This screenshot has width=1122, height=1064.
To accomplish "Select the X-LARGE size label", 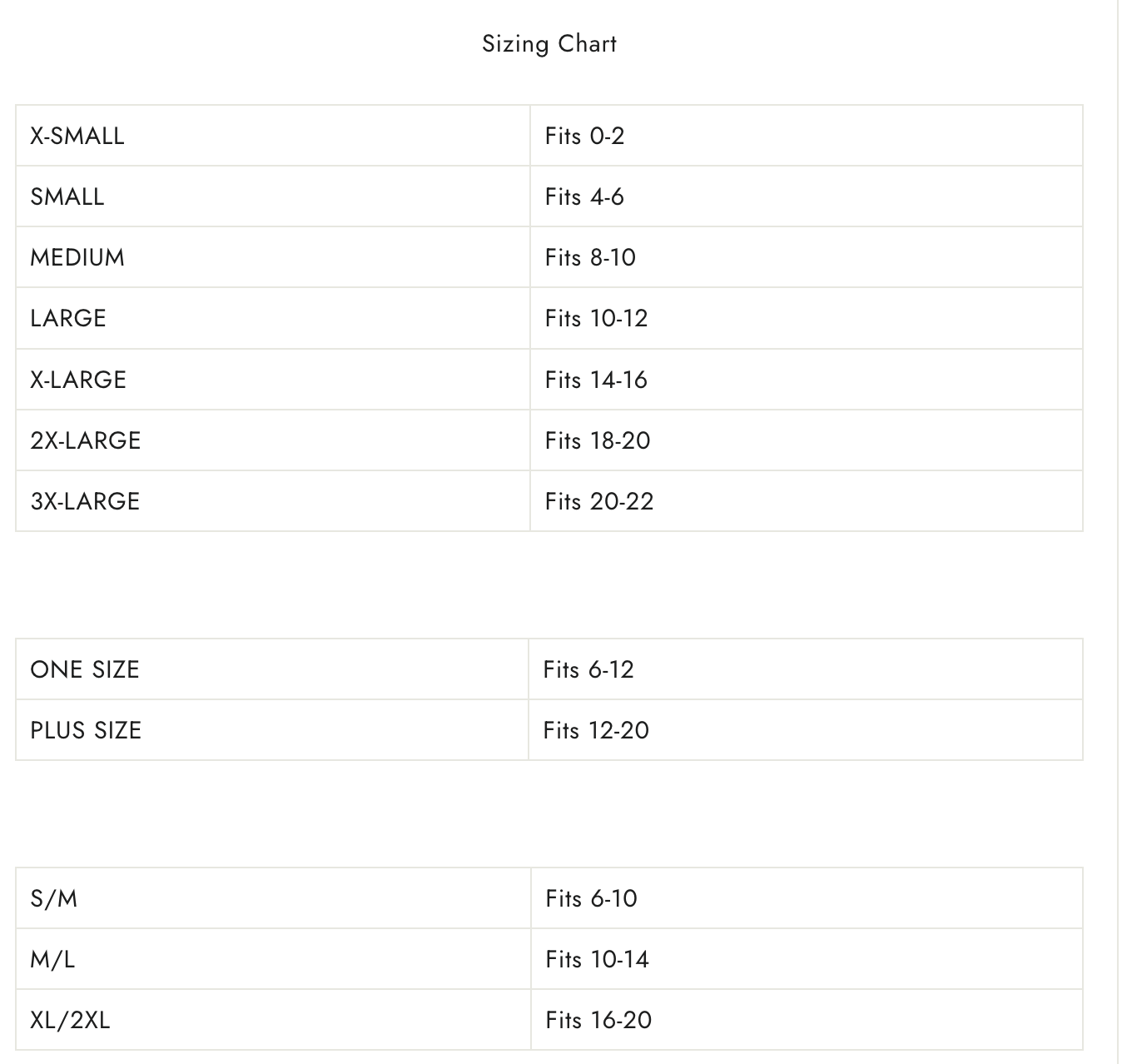I will pos(78,380).
